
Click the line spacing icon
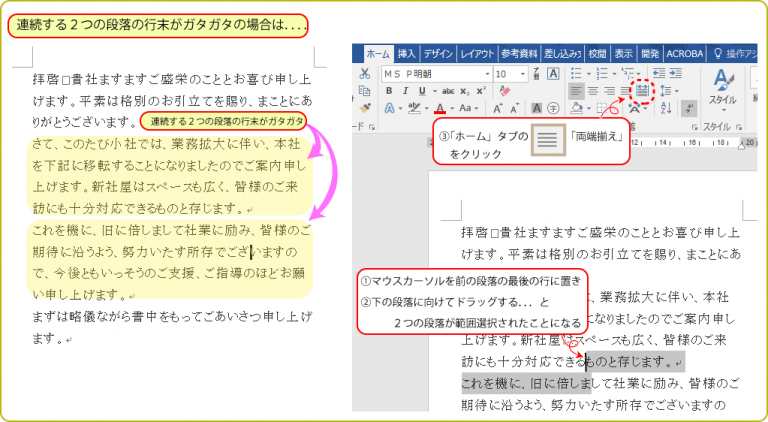tap(666, 91)
